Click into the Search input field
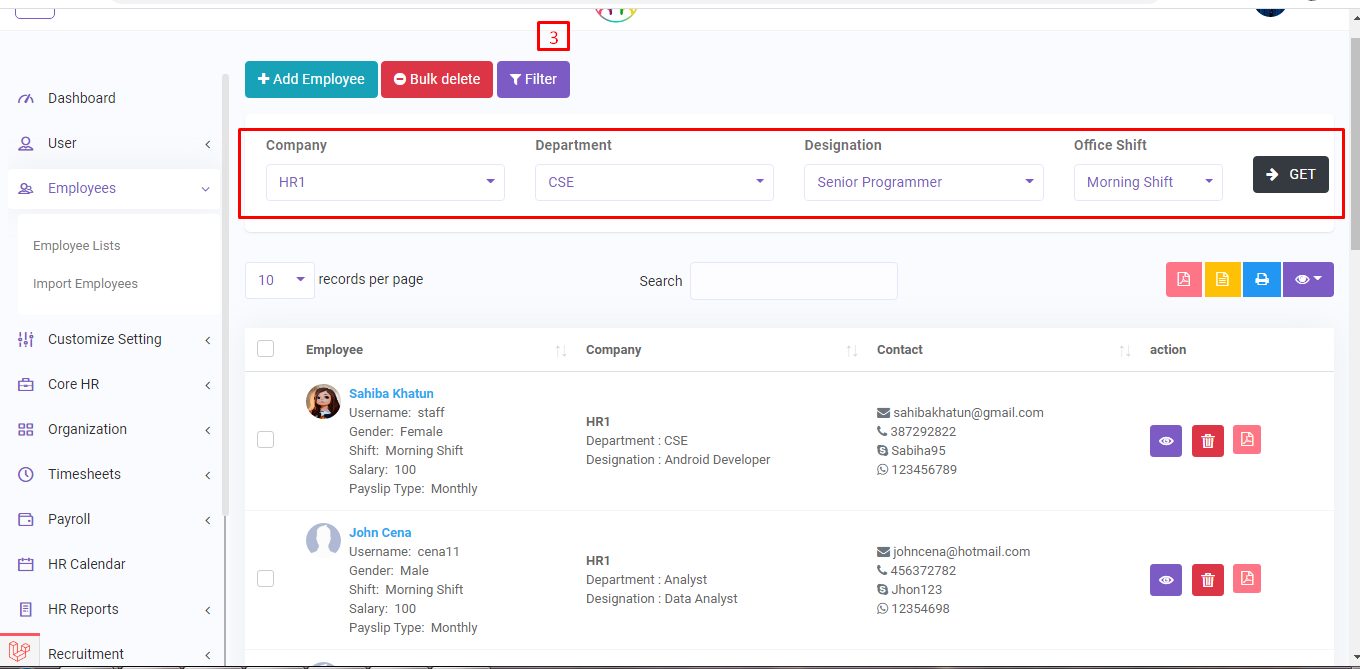This screenshot has height=669, width=1360. tap(793, 281)
